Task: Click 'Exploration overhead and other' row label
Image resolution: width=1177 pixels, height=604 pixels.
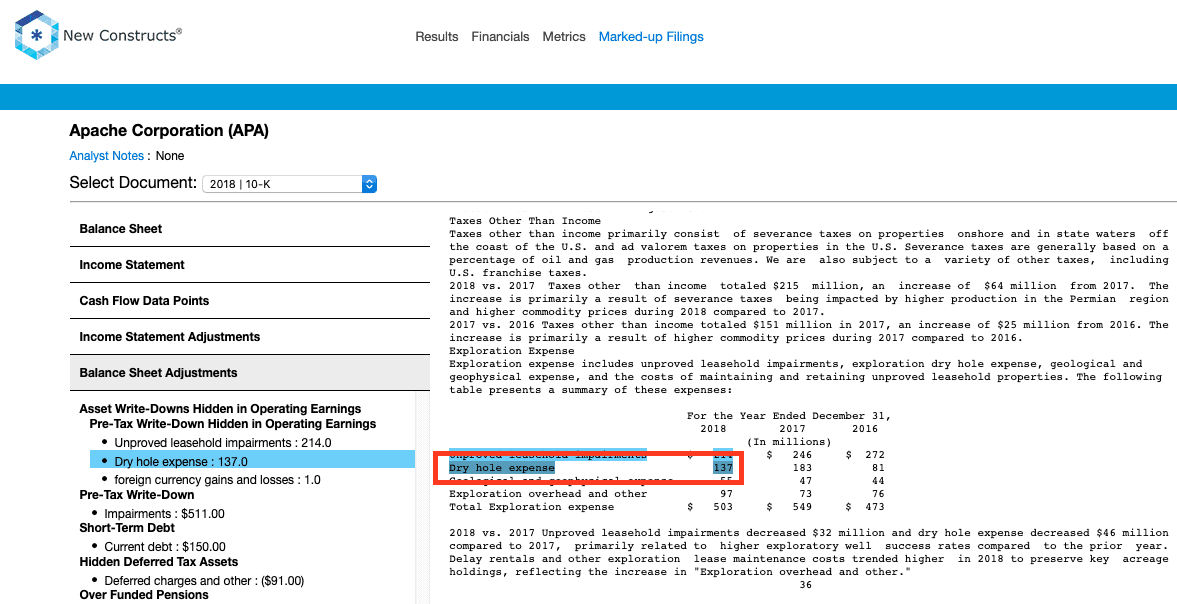Action: [x=548, y=494]
